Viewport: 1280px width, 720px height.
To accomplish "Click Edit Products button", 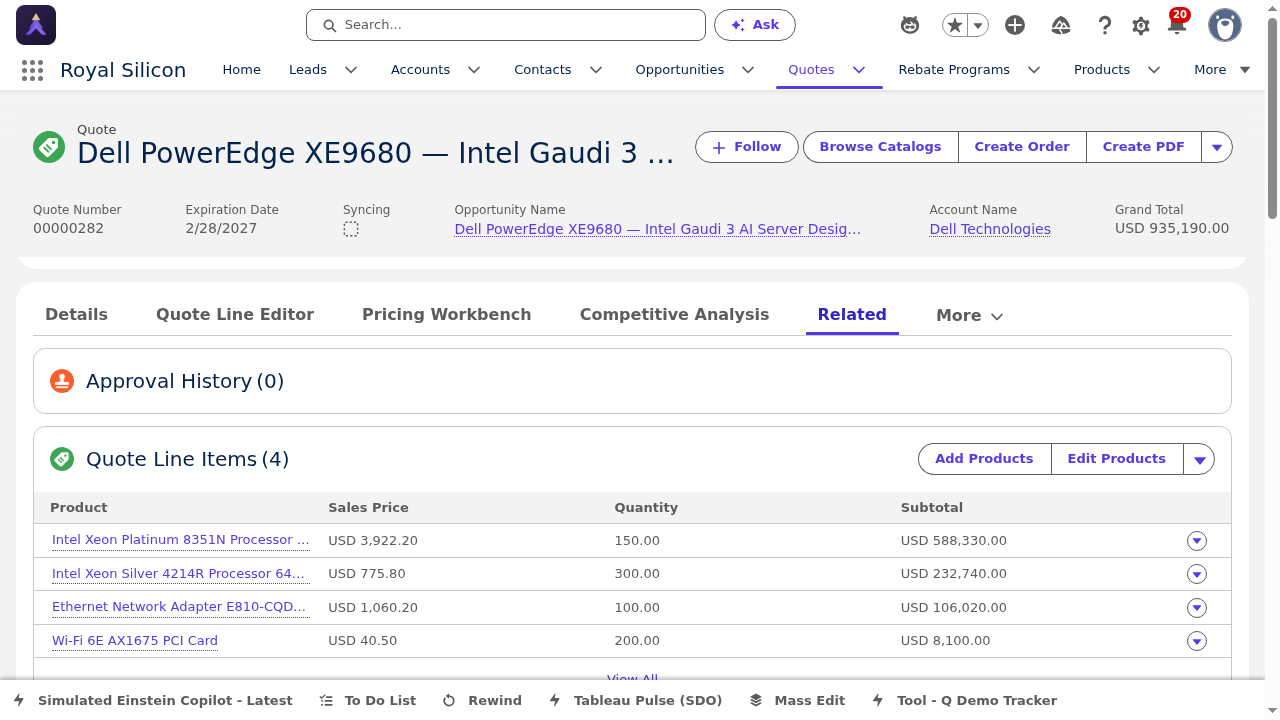I will (1117, 459).
